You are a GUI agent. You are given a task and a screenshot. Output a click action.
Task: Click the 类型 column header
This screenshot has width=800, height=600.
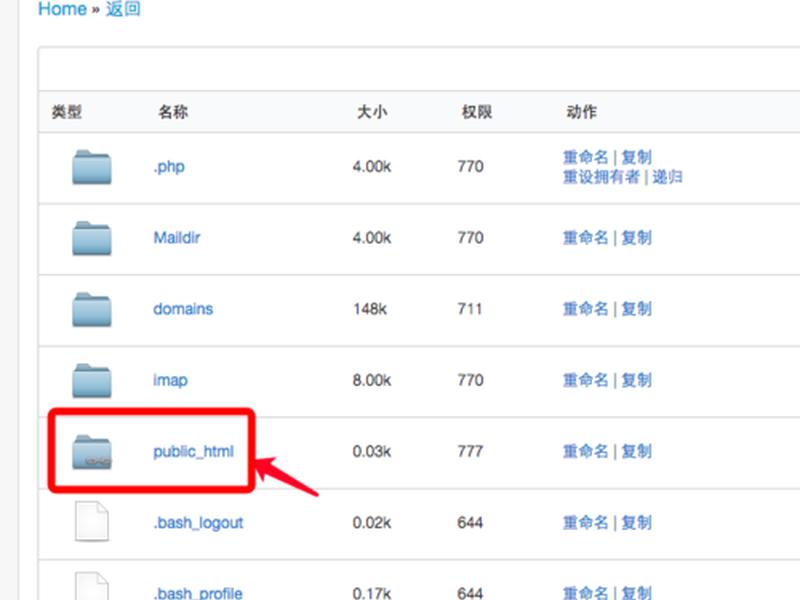(67, 112)
